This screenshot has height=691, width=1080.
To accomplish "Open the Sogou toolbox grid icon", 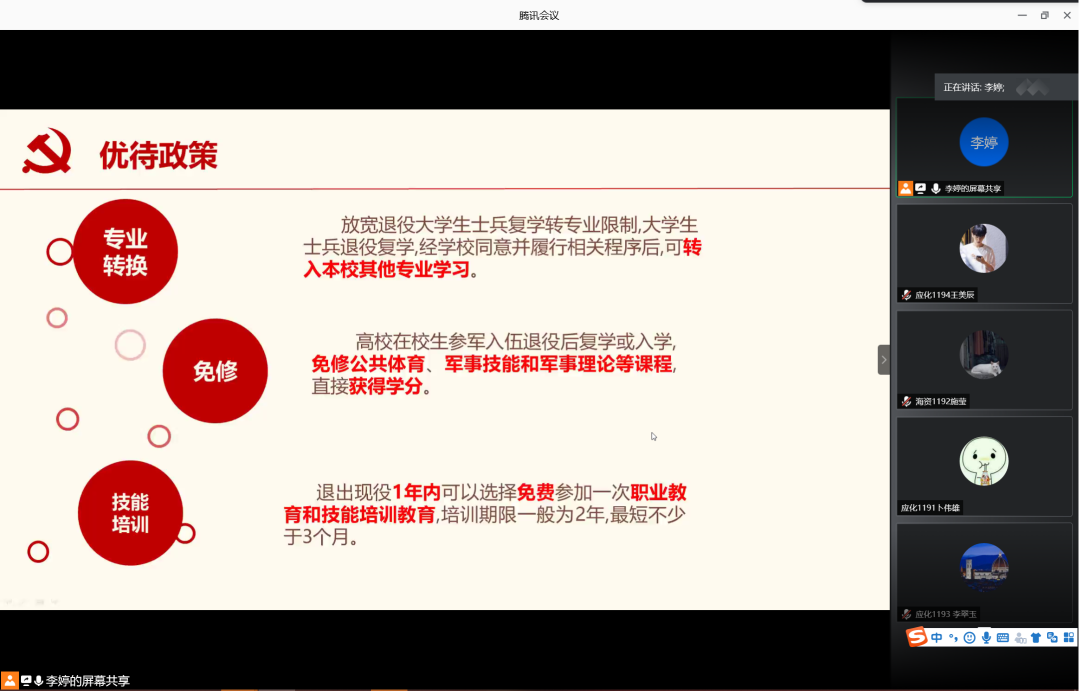I will pyautogui.click(x=1069, y=637).
